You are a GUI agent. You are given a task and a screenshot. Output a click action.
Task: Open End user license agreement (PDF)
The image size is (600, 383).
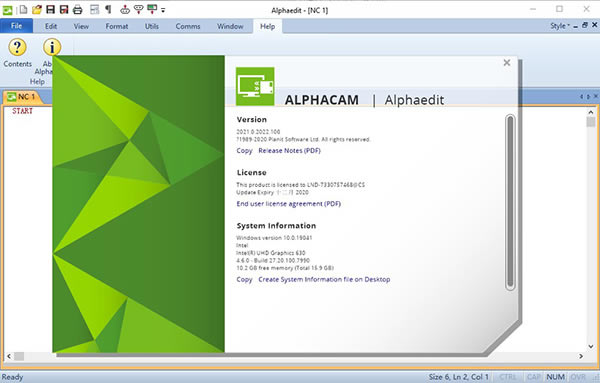pyautogui.click(x=289, y=204)
